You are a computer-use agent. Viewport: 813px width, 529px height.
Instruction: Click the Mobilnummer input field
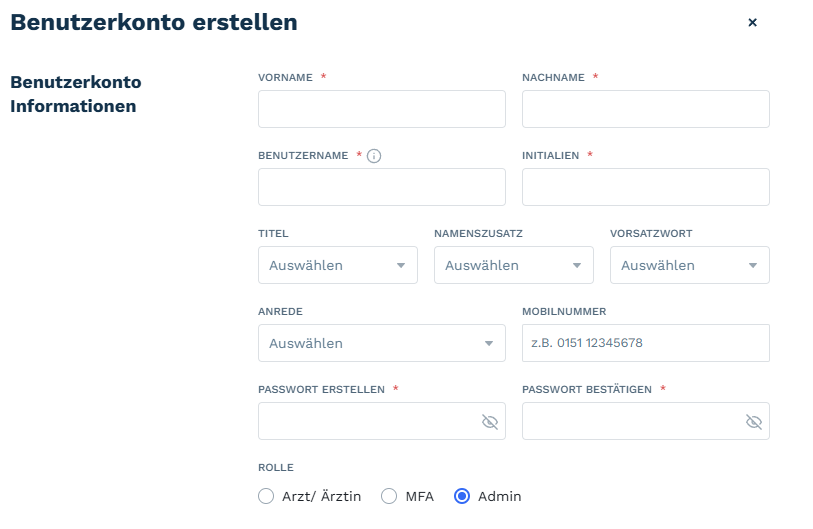tap(646, 343)
